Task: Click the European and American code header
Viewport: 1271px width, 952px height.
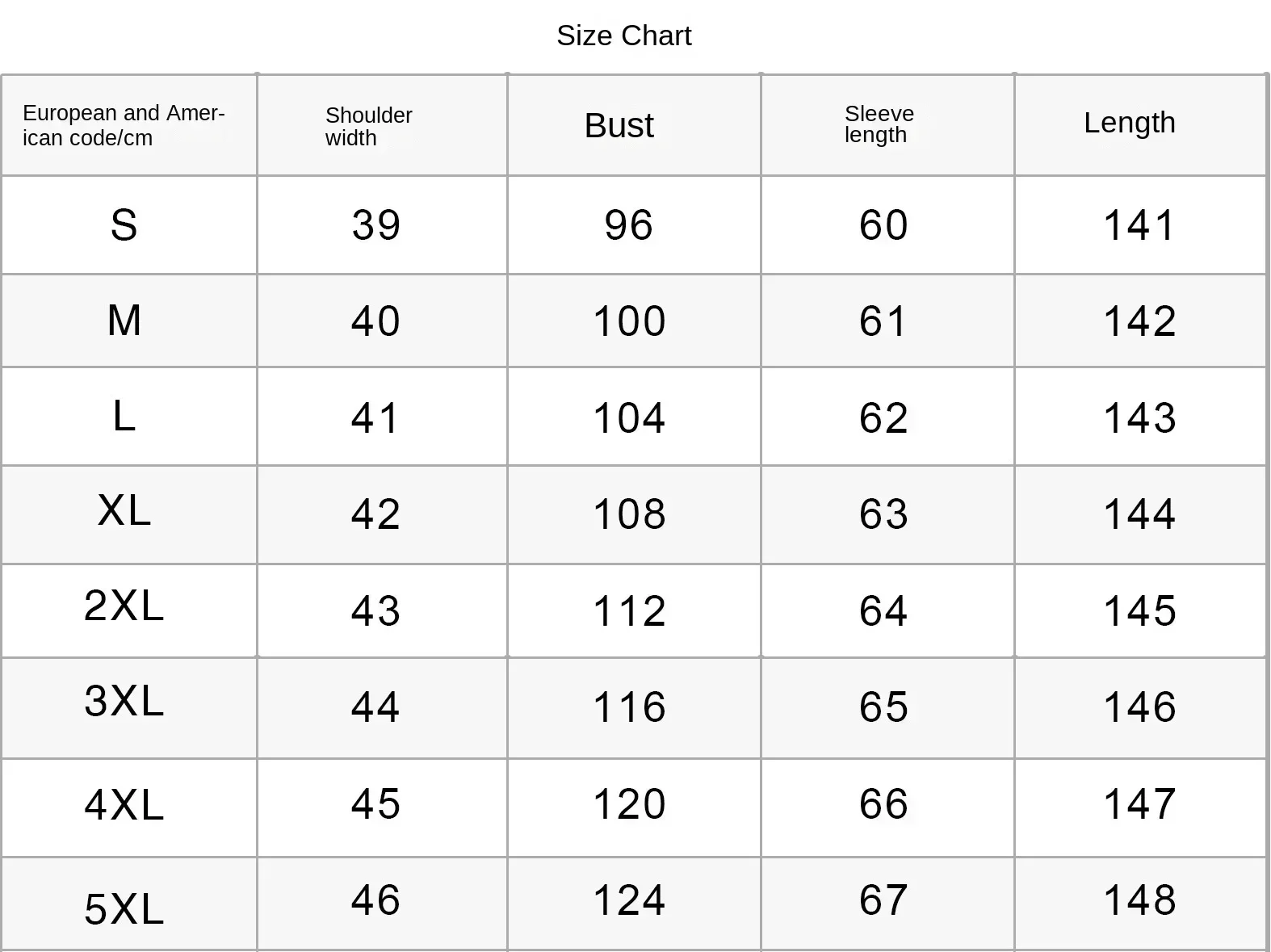Action: (124, 125)
